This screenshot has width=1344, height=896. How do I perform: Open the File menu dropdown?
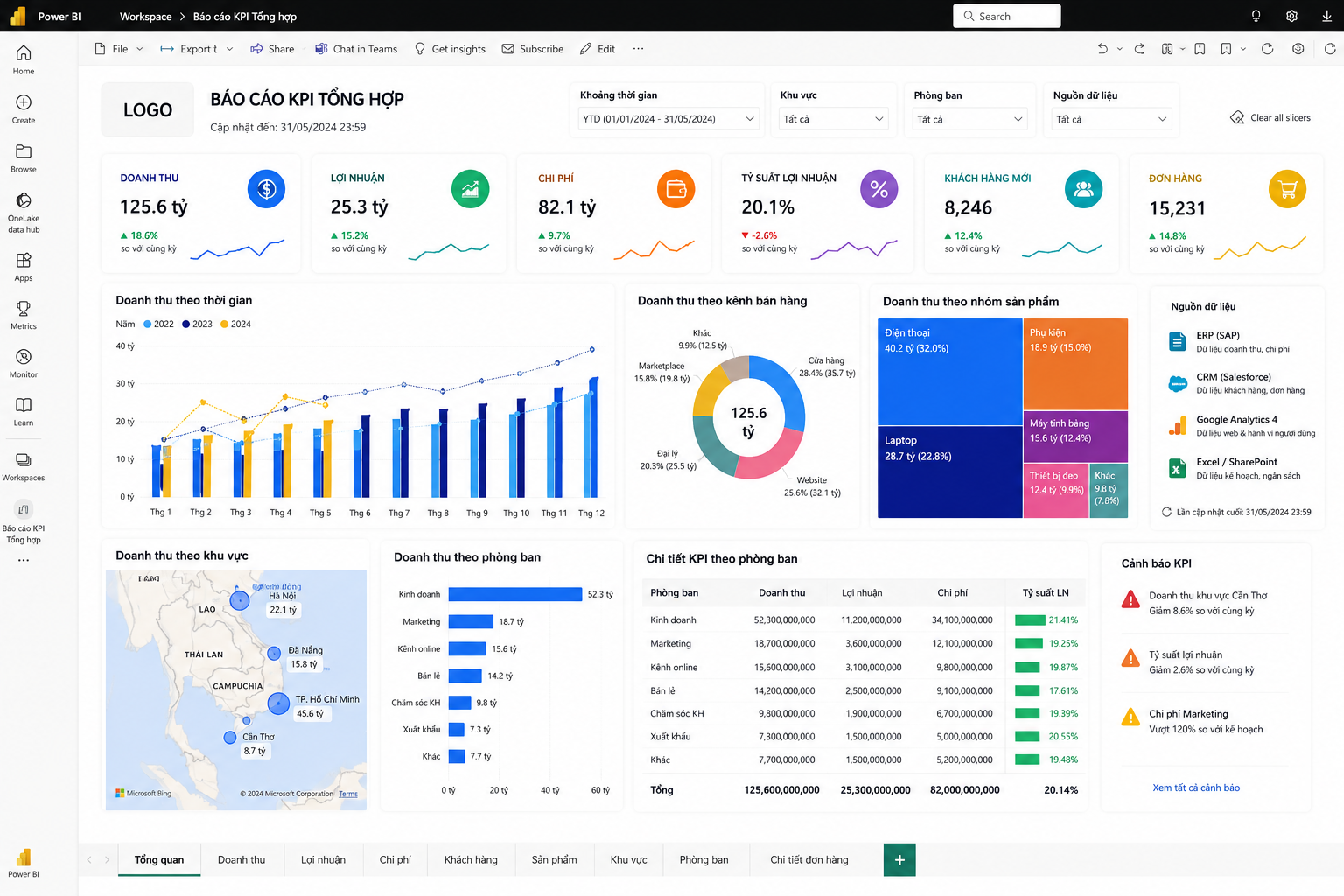click(x=119, y=49)
